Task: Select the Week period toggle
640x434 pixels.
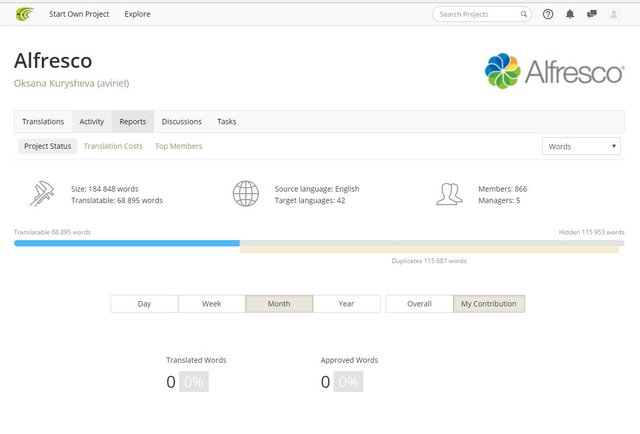Action: [x=211, y=304]
